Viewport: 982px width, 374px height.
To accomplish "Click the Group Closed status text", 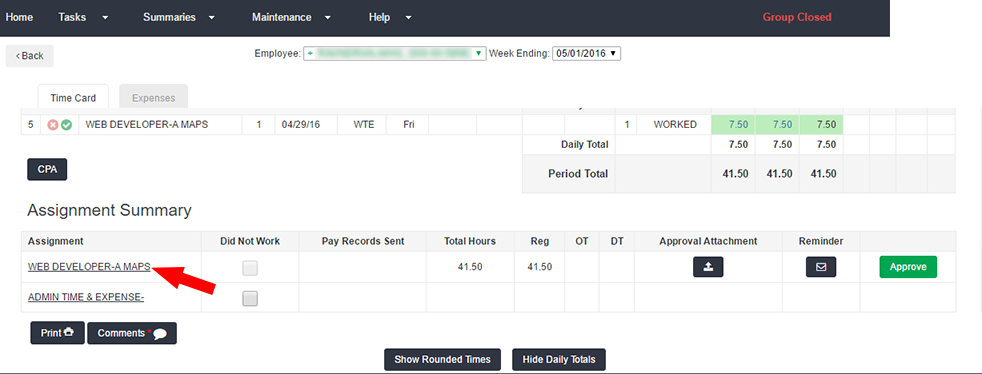I will click(797, 18).
